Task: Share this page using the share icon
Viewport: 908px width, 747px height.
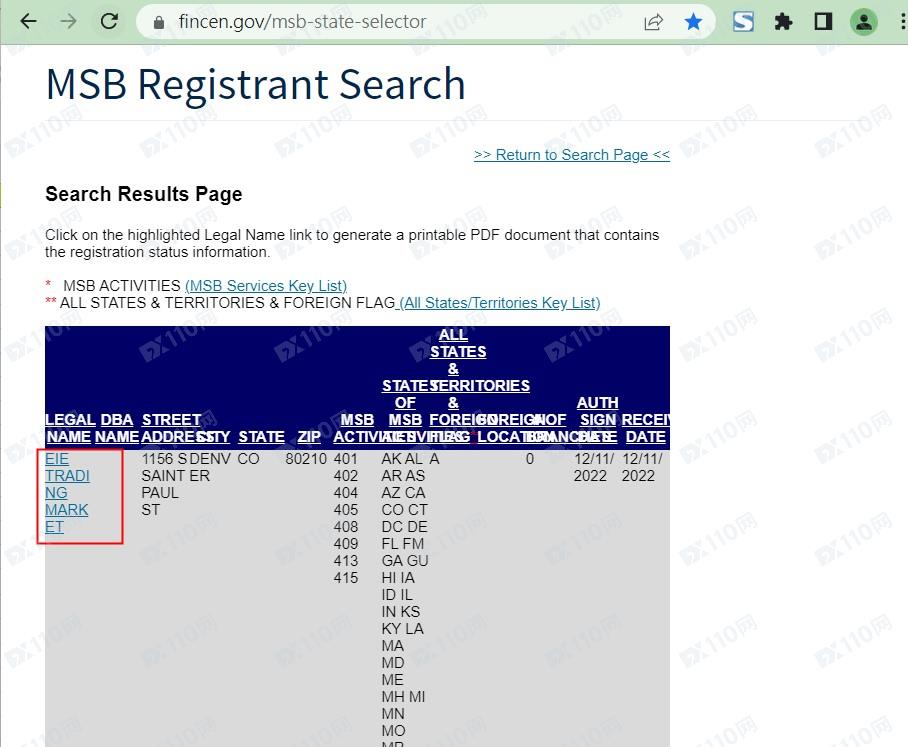Action: [653, 22]
